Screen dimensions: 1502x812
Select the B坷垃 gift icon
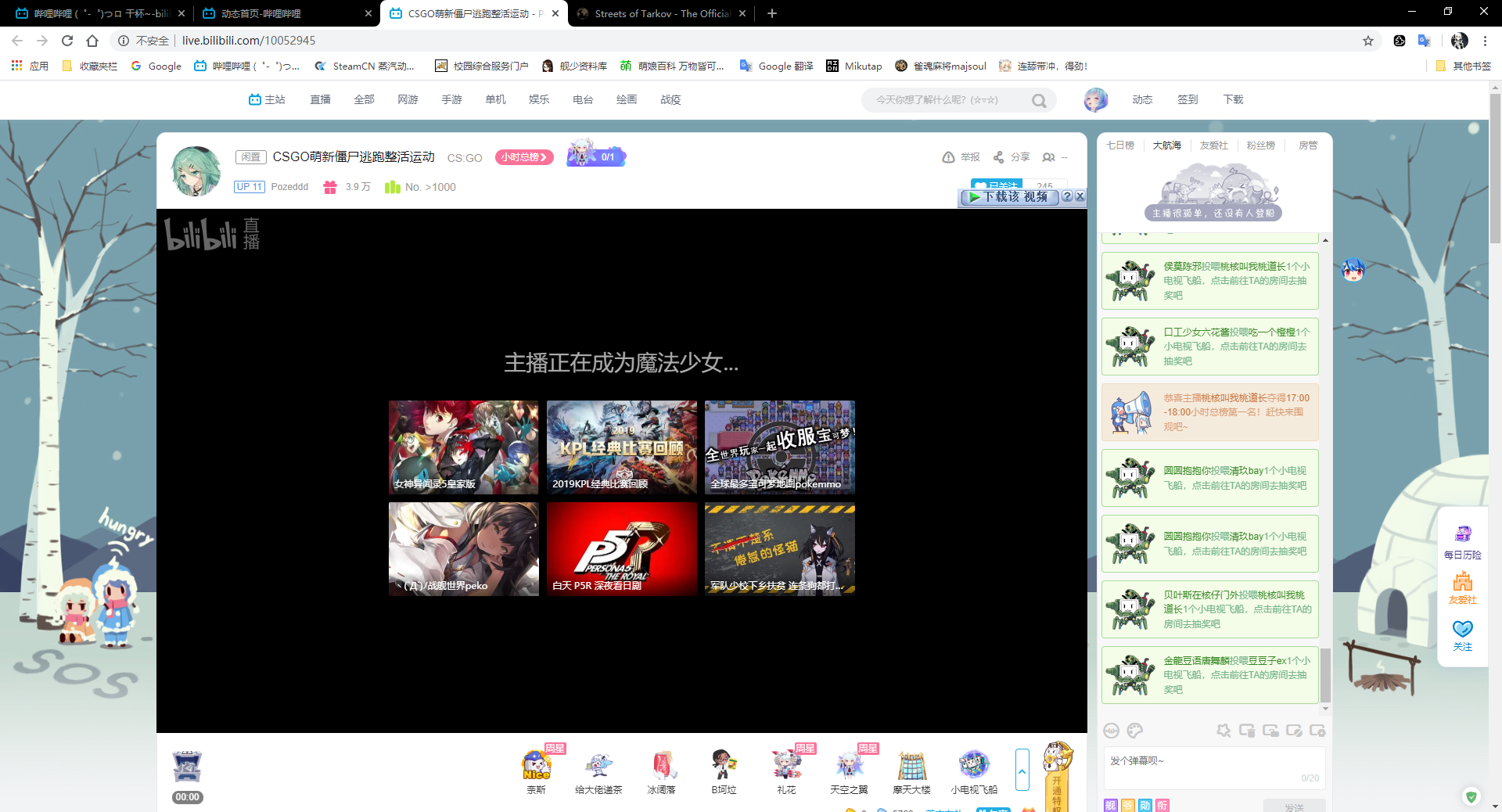point(724,765)
